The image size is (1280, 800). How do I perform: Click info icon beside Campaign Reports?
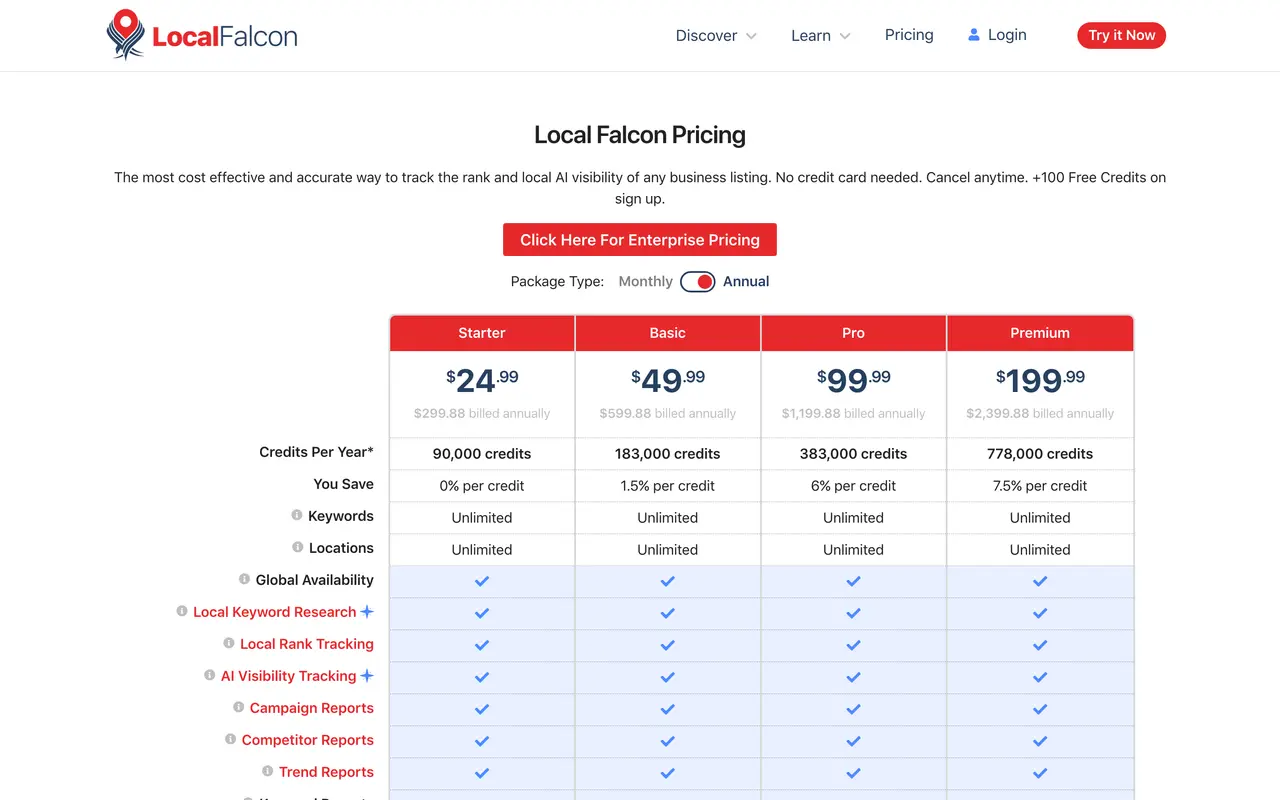point(238,707)
